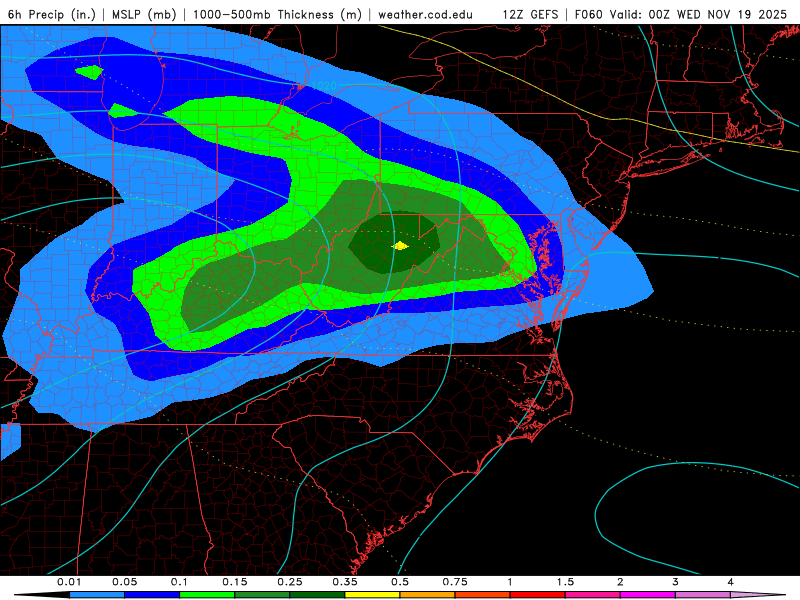Click the 'MSLP (mb)' title text
800x600 pixels.
(144, 14)
